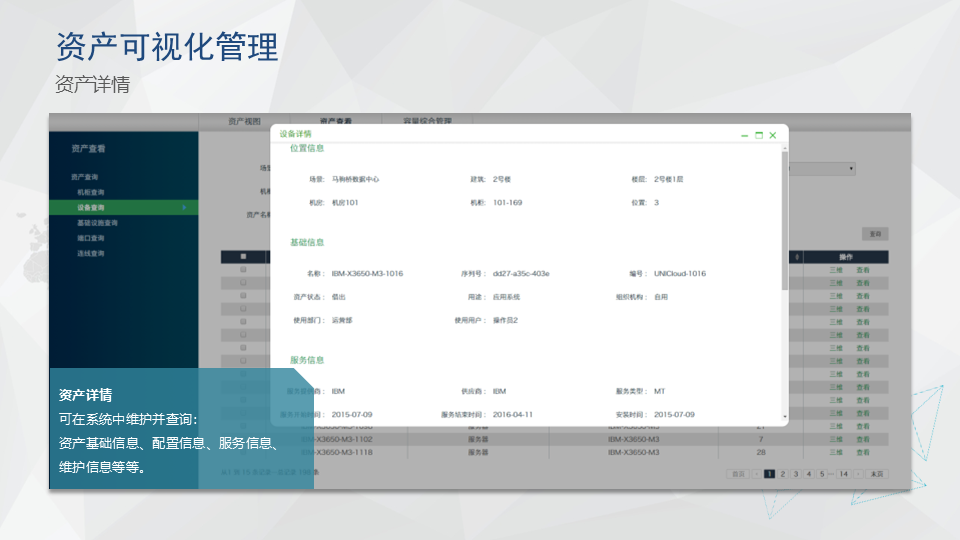
Task: Click 三维 in the IBM-X3650-M3-1102 row
Action: (x=836, y=440)
